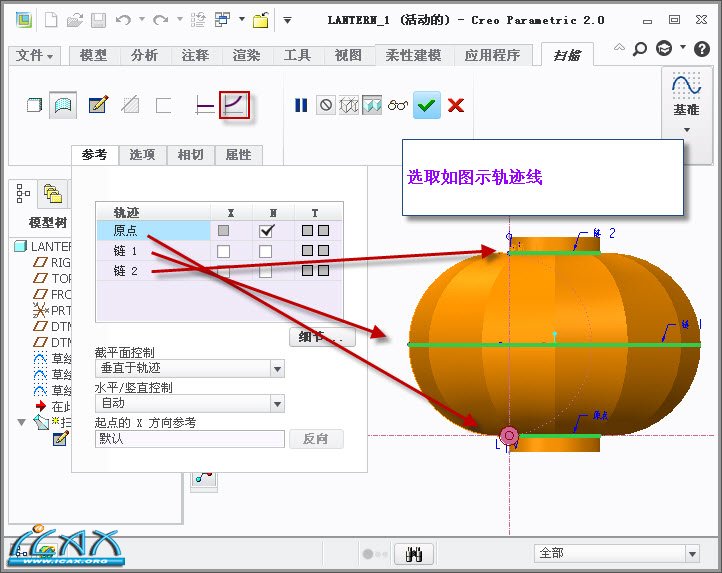Toggle second T checkbox for 链 1 row

(x=323, y=251)
